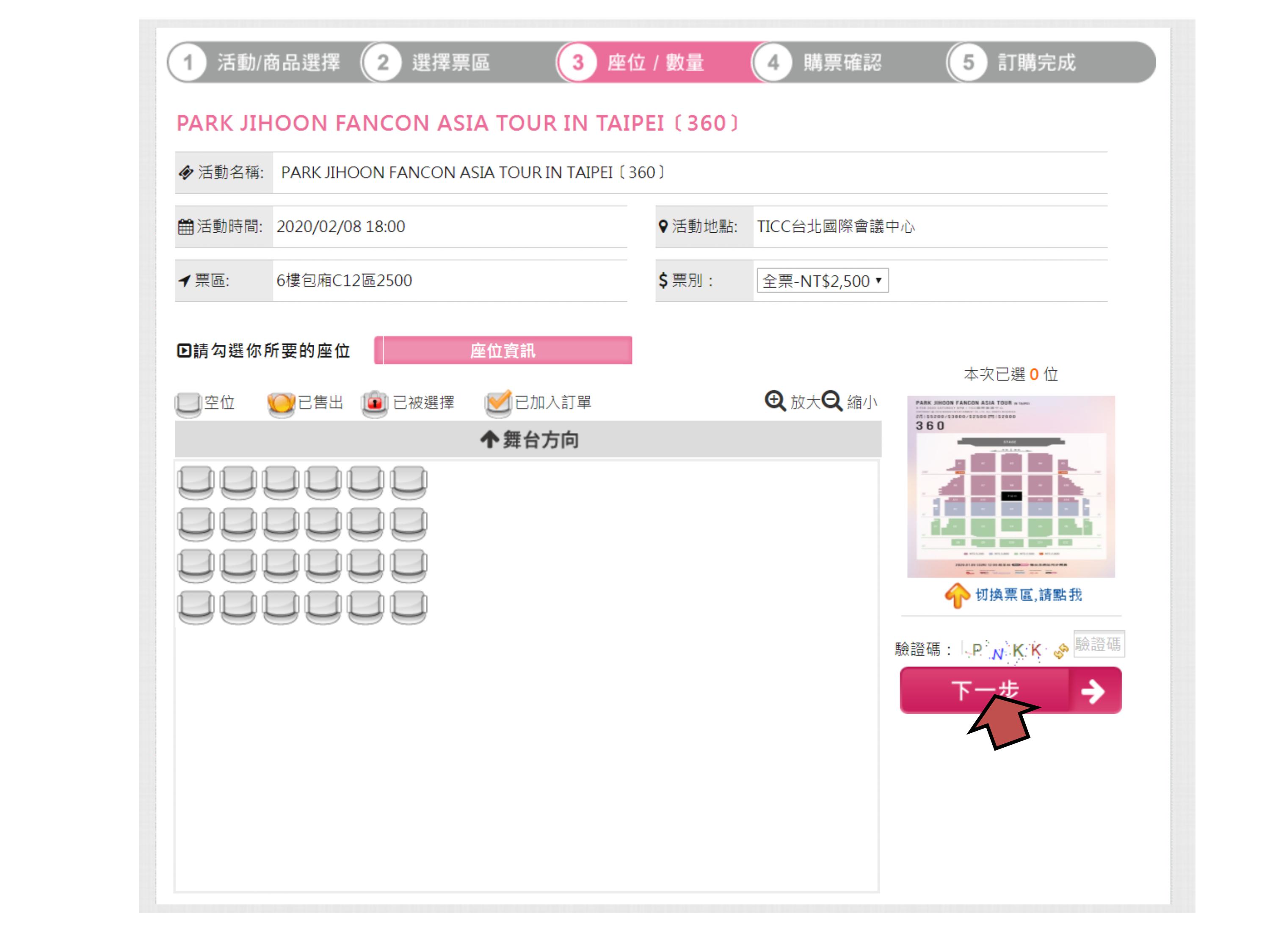Image resolution: width=1270 pixels, height=952 pixels.
Task: Pick the second seat in the first row
Action: [x=238, y=482]
